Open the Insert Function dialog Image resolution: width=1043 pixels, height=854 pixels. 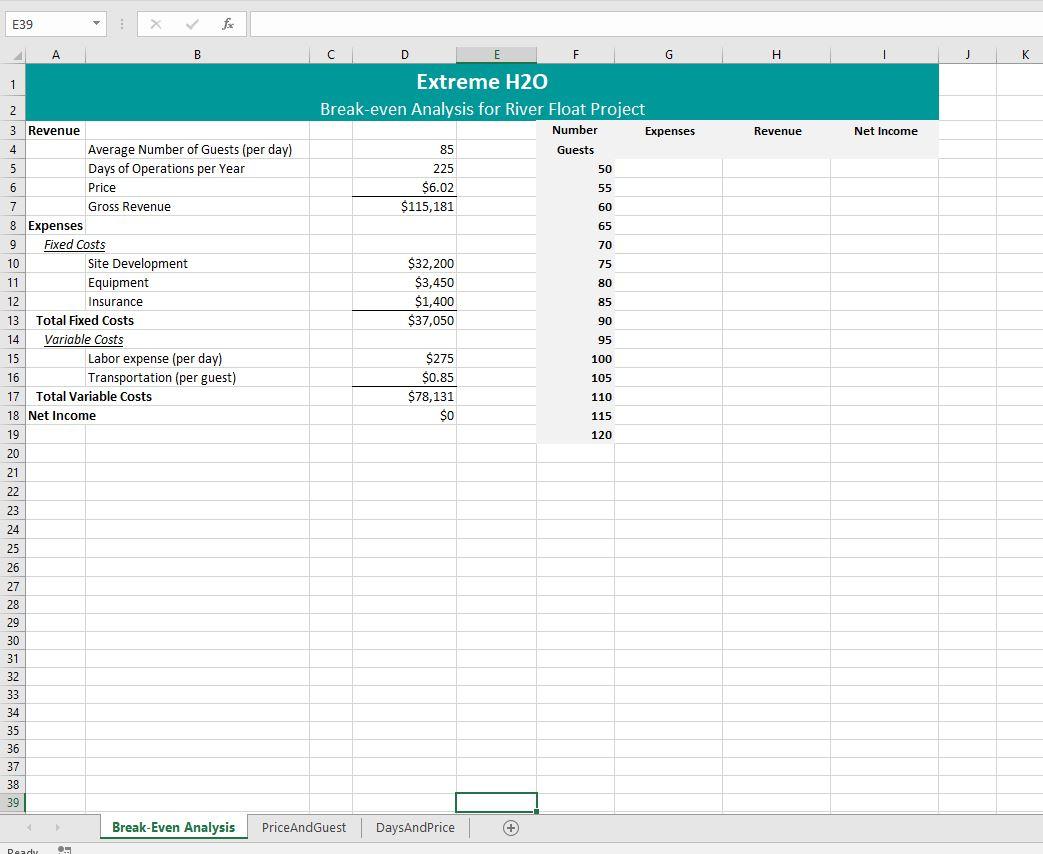pos(226,23)
